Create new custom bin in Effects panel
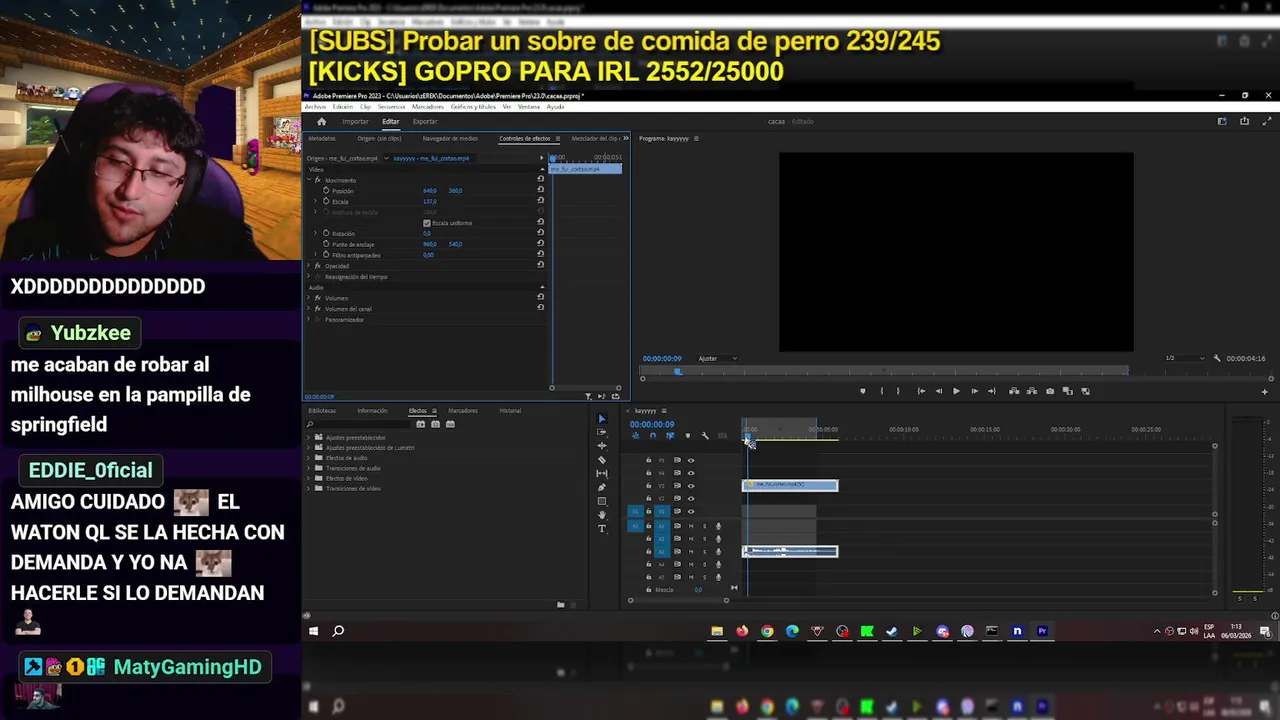 tap(560, 604)
